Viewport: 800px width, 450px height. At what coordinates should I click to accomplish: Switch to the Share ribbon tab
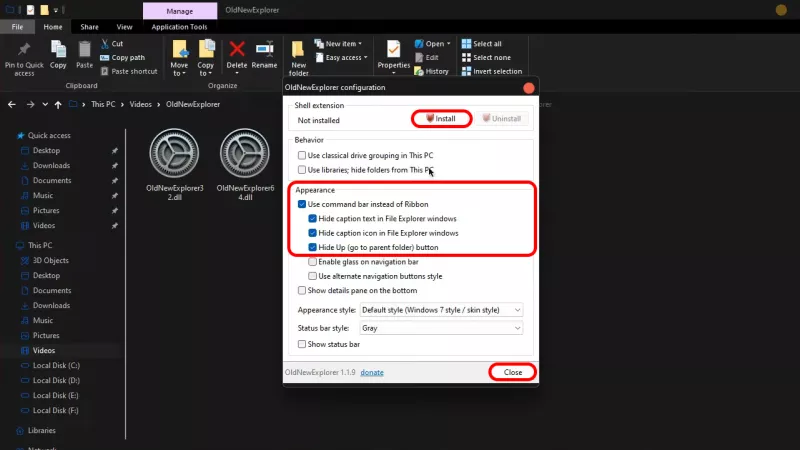(89, 27)
